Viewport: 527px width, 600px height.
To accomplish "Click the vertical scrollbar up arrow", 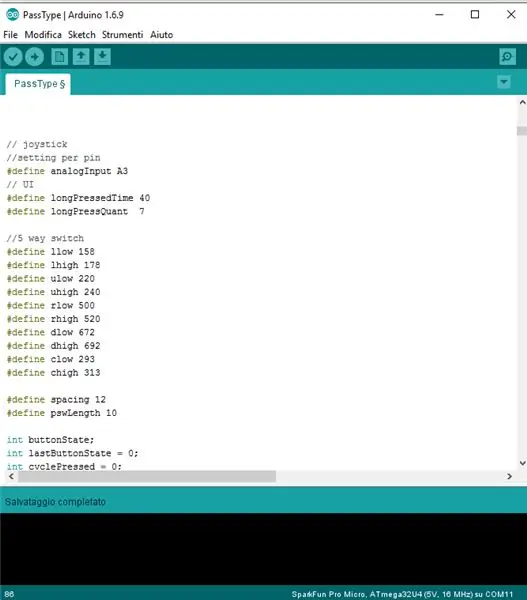I will coord(522,103).
